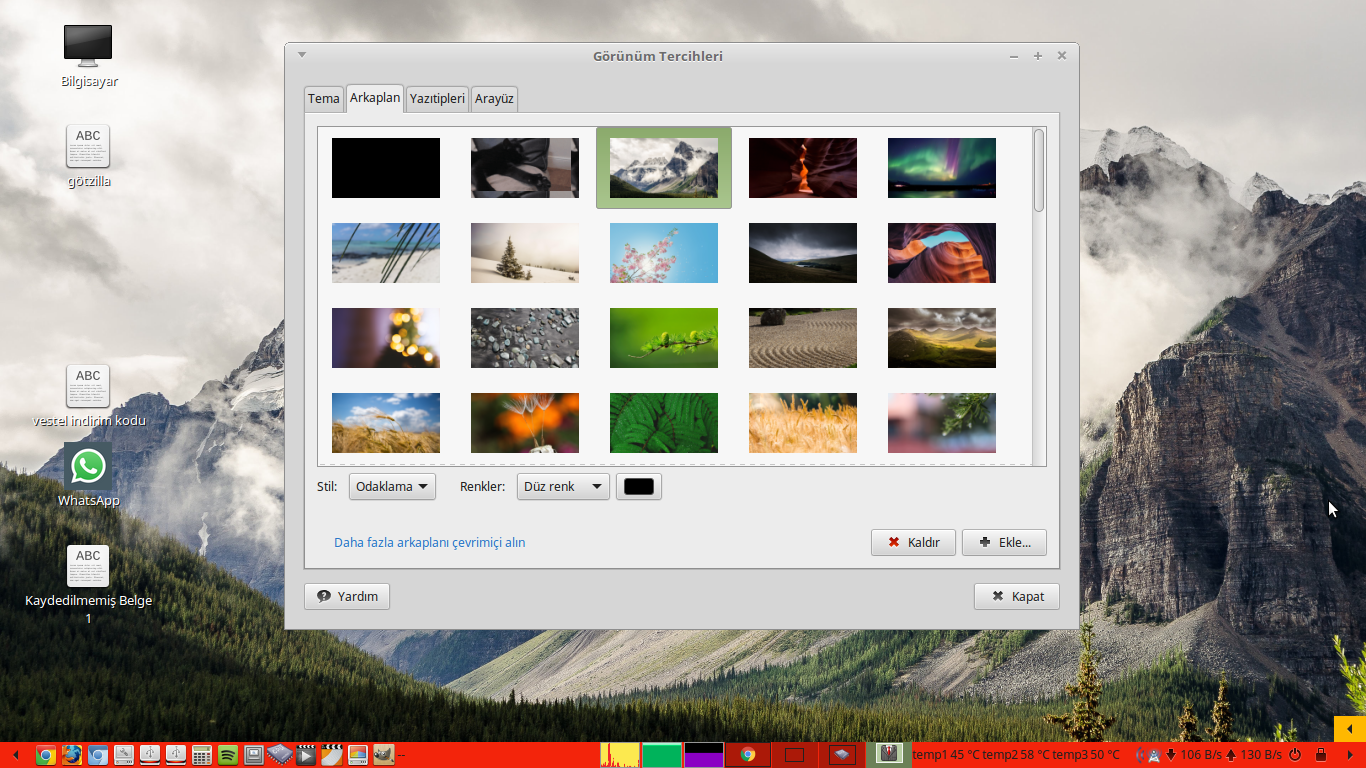Click the temp1 45 °C temperature readout

[x=946, y=755]
